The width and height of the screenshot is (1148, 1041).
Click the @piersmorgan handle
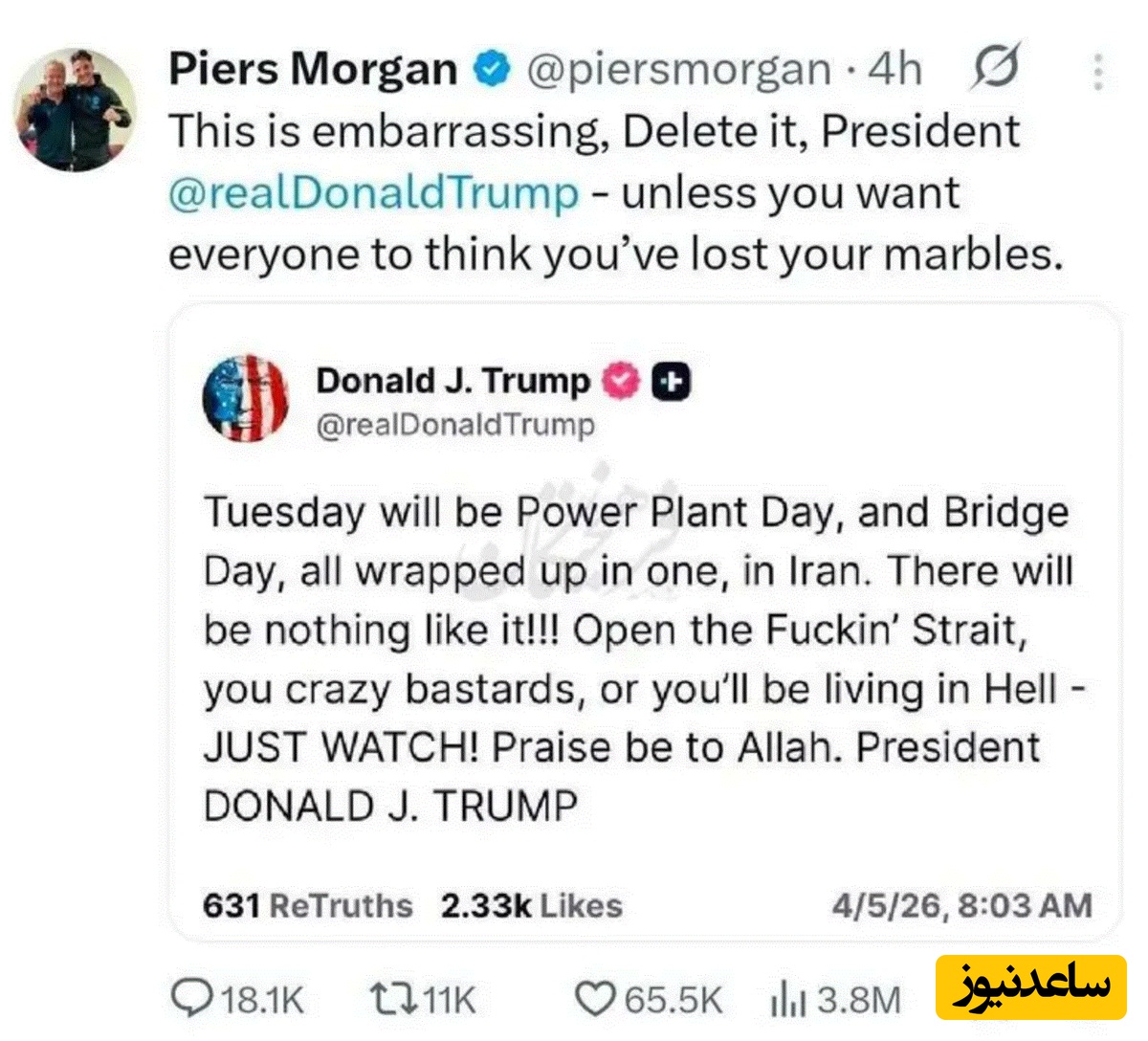click(679, 70)
